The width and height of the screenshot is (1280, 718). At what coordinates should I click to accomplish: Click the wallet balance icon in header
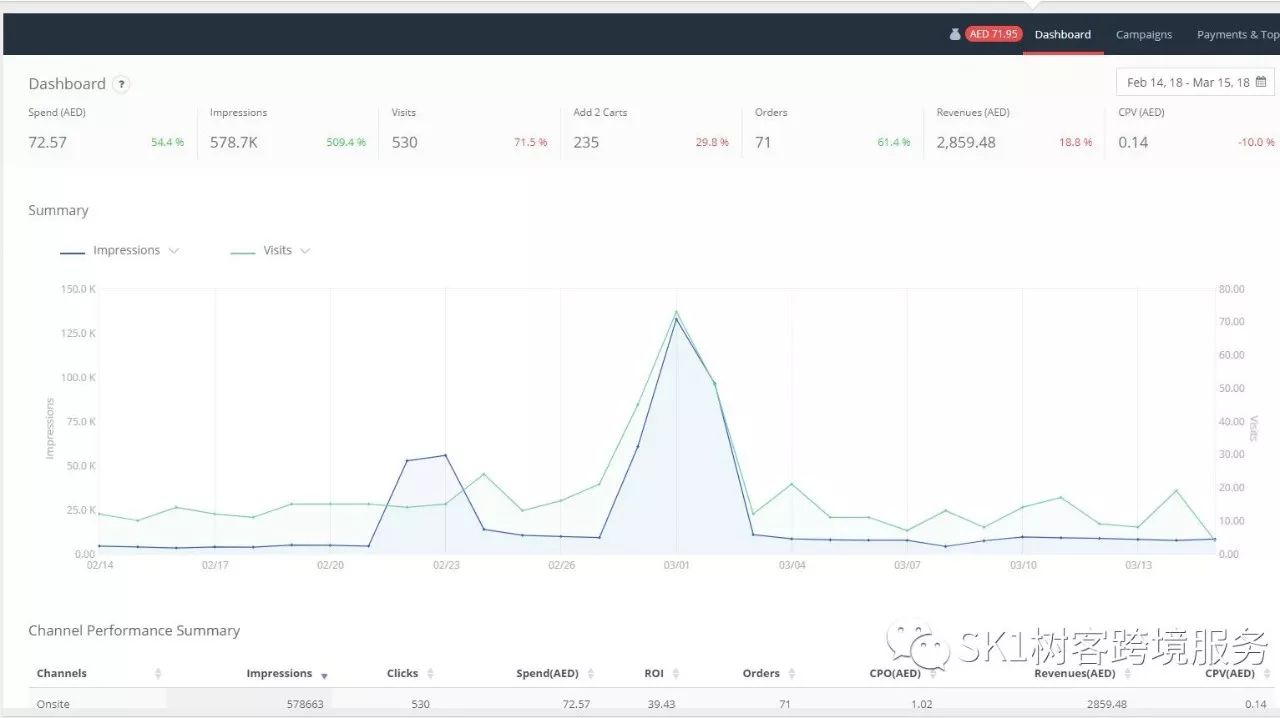[955, 34]
